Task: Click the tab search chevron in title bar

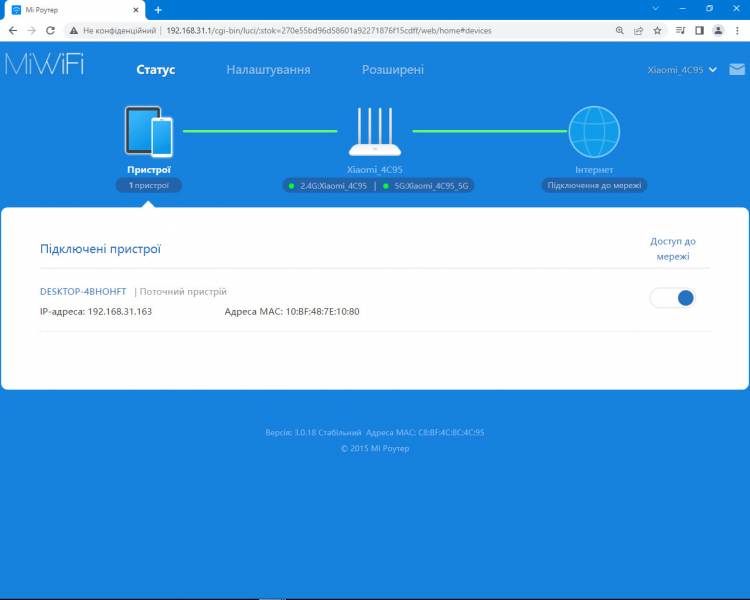Action: point(655,9)
